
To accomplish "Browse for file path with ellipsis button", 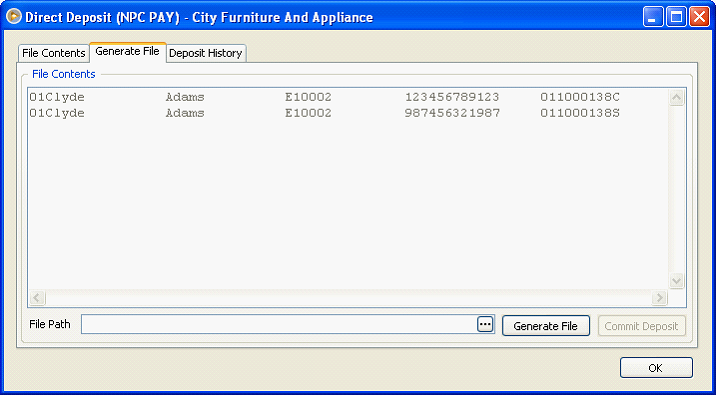I will point(485,324).
